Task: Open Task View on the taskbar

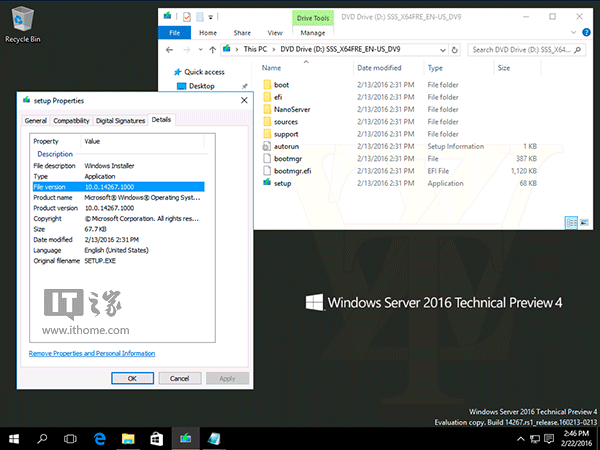Action: 70,439
